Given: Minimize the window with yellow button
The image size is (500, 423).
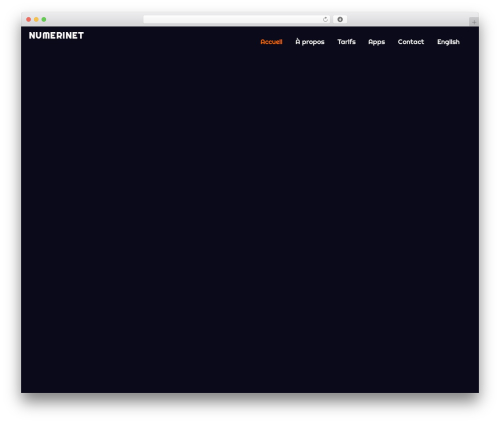Looking at the screenshot, I should click(x=36, y=19).
